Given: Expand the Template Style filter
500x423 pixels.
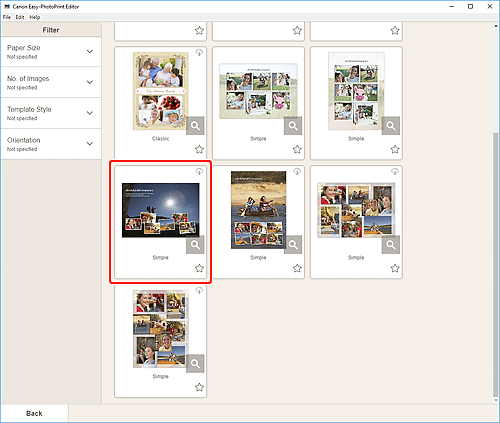Looking at the screenshot, I should (51, 113).
